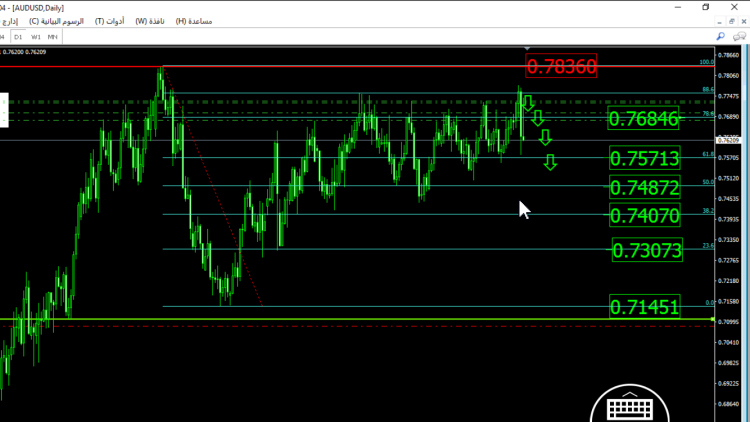Open the الرسوم البيانية (C) charts menu
Image resolution: width=750 pixels, height=422 pixels.
point(56,21)
